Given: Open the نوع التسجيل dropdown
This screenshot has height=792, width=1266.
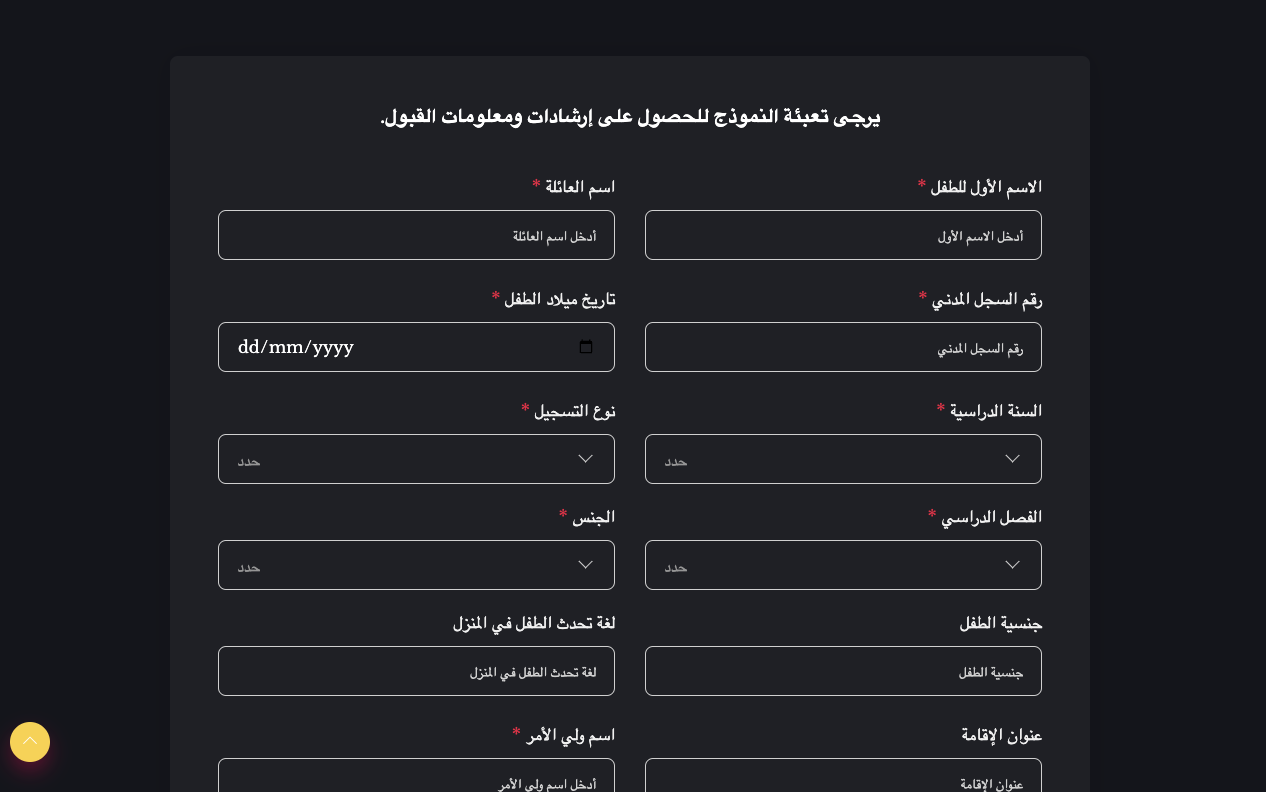Looking at the screenshot, I should click(416, 459).
